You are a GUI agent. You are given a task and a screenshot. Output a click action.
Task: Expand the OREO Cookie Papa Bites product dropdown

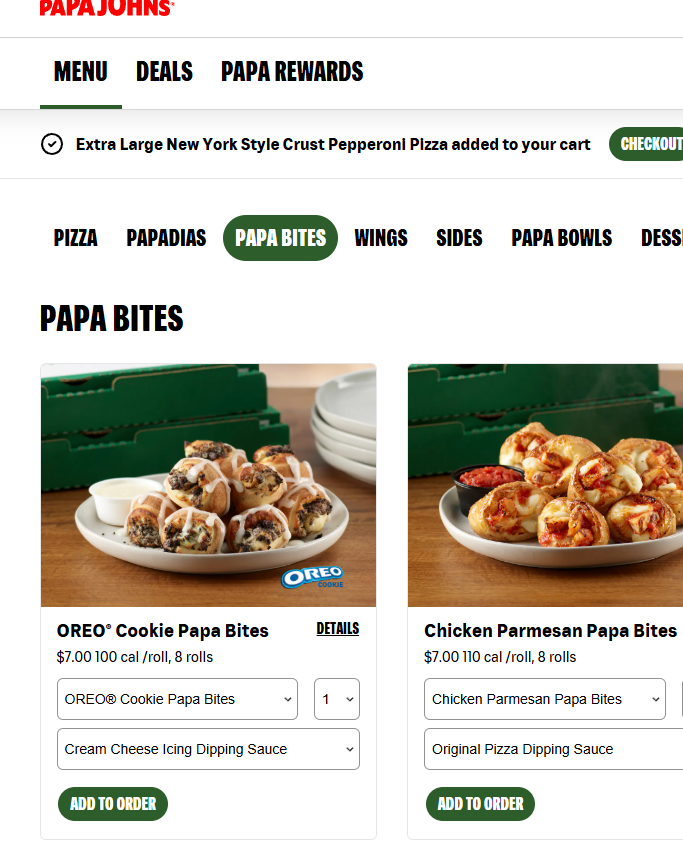[x=178, y=699]
